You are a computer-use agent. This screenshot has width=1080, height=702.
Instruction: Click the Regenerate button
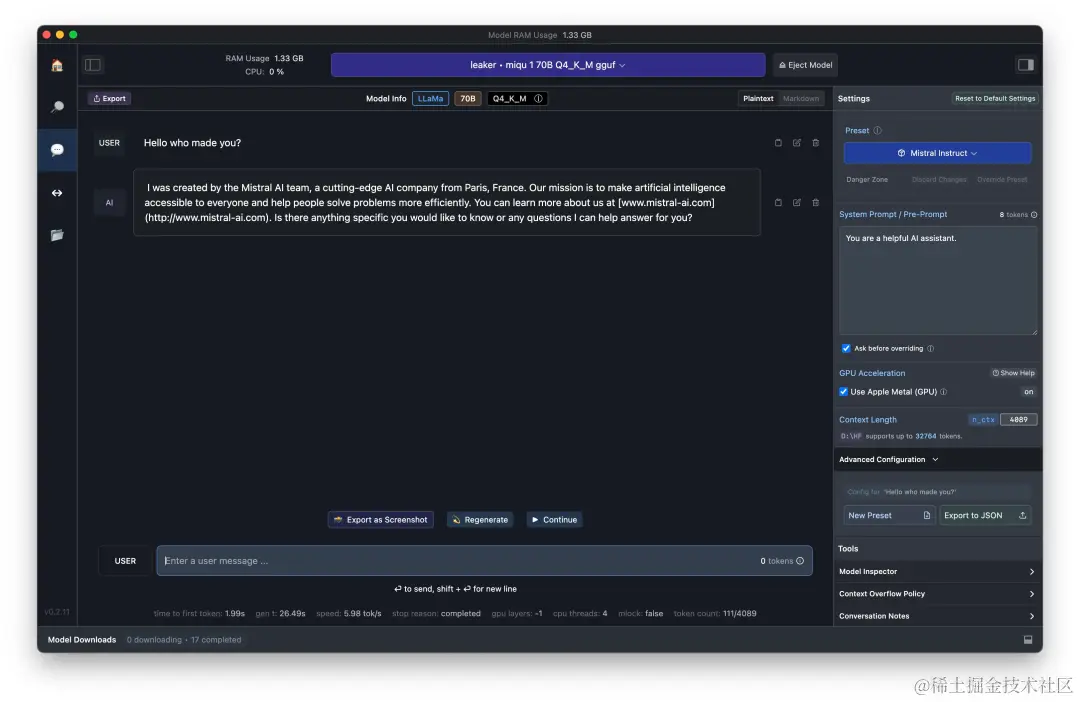480,520
